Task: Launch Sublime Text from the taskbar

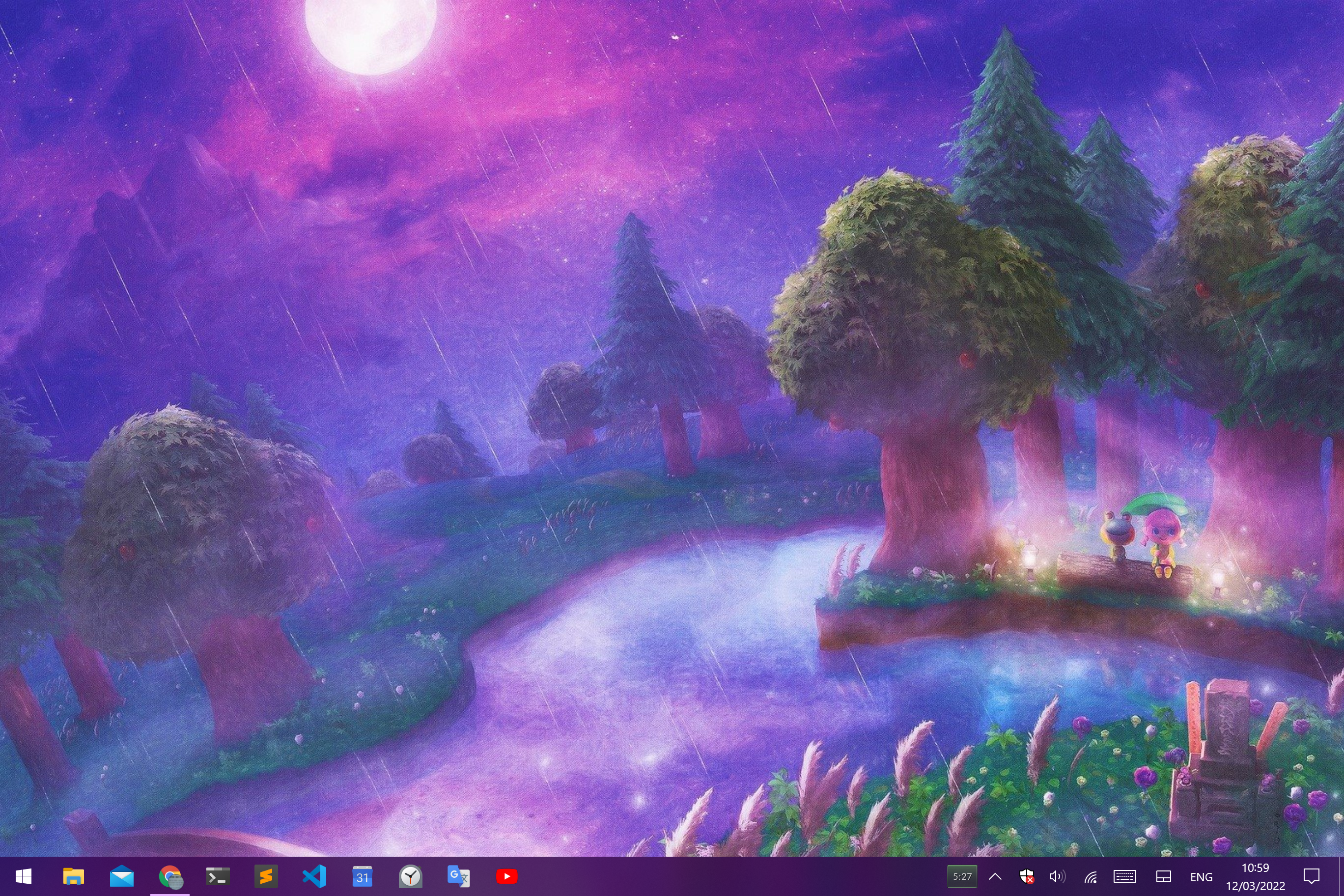Action: (266, 876)
